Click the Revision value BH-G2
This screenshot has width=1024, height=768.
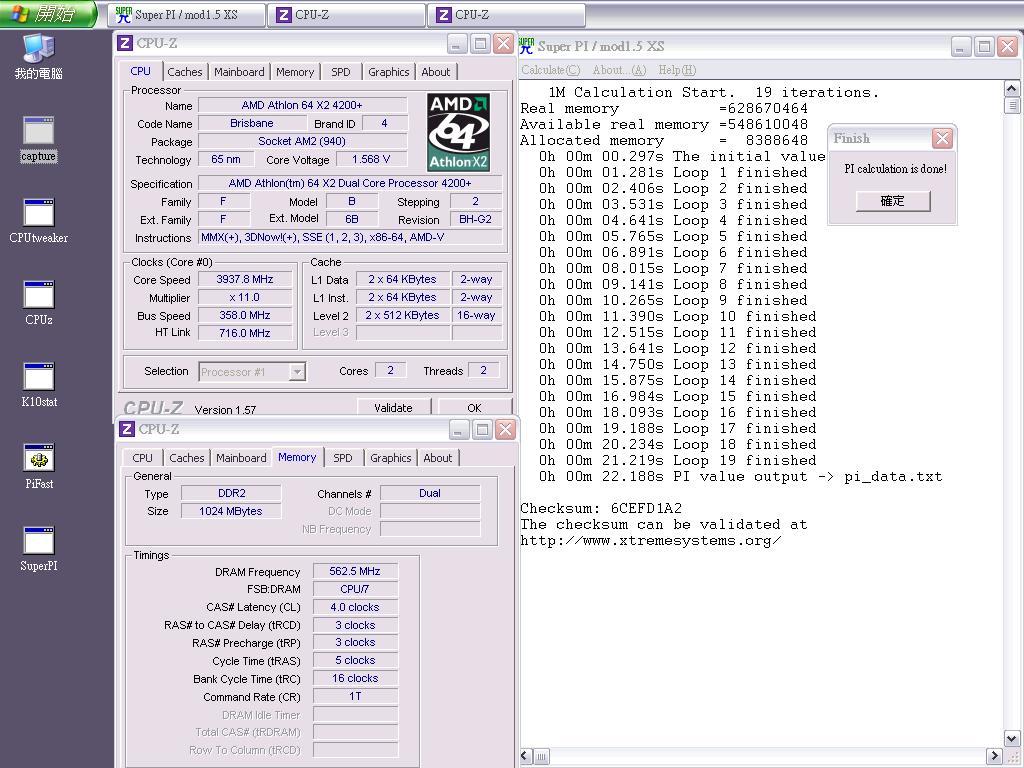coord(475,219)
